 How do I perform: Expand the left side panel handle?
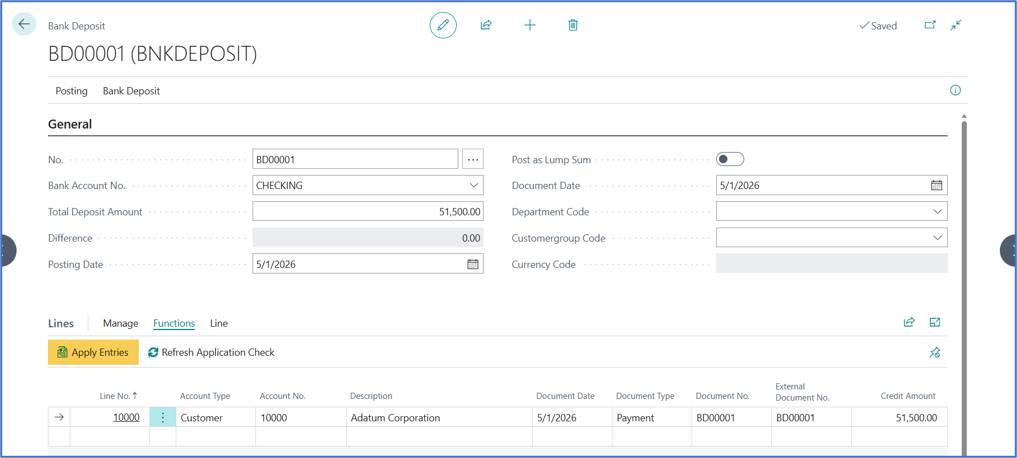pyautogui.click(x=7, y=250)
